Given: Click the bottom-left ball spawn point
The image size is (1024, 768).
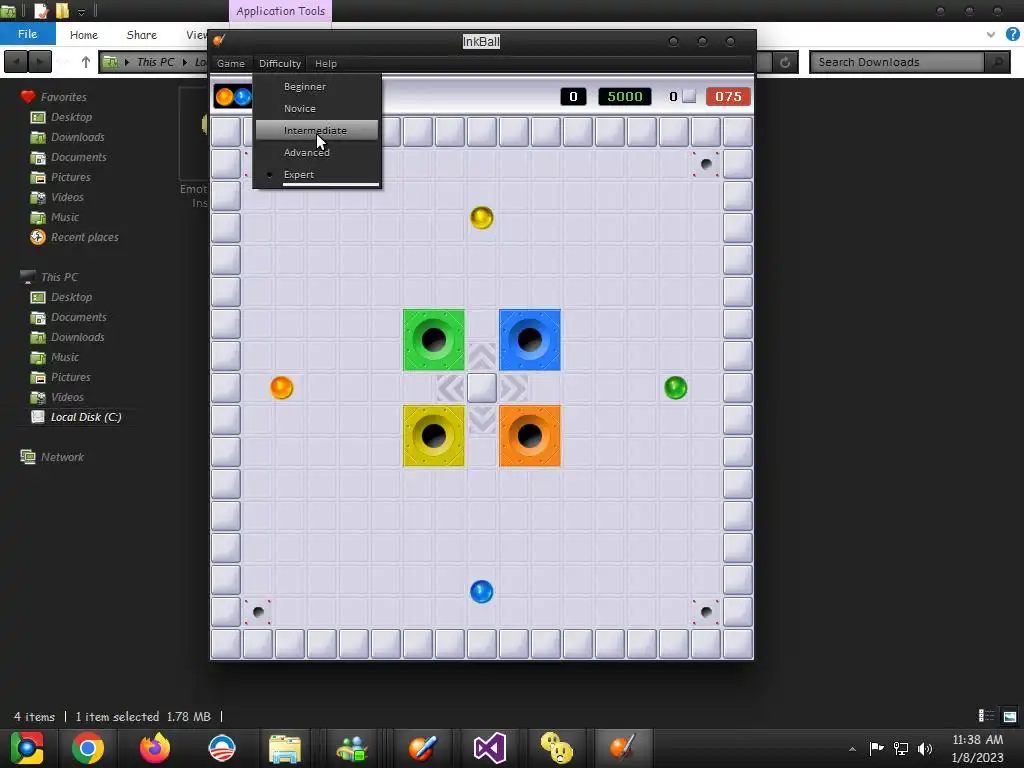Looking at the screenshot, I should 258,612.
